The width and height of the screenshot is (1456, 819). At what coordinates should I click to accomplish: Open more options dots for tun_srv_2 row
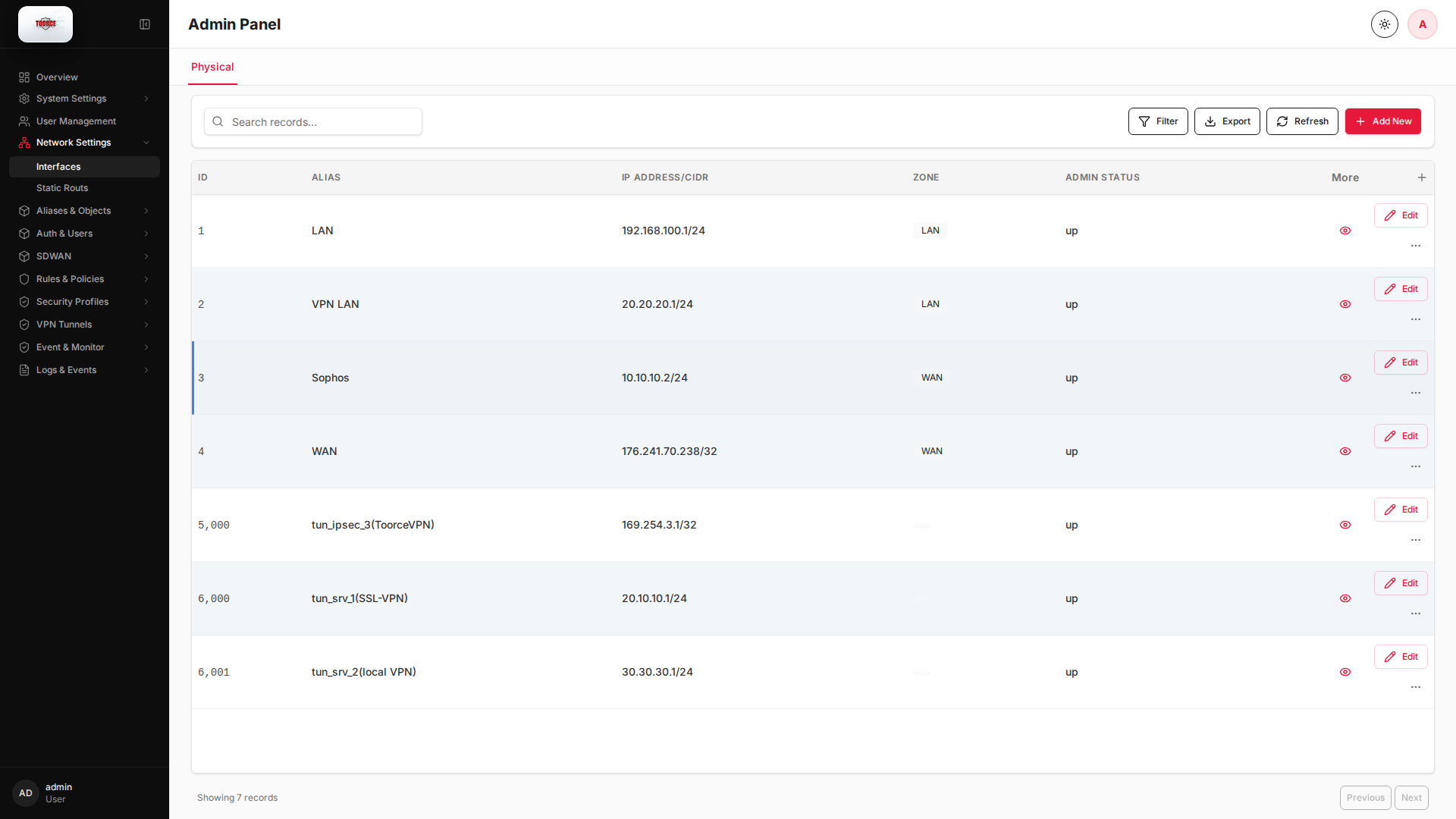click(1416, 687)
